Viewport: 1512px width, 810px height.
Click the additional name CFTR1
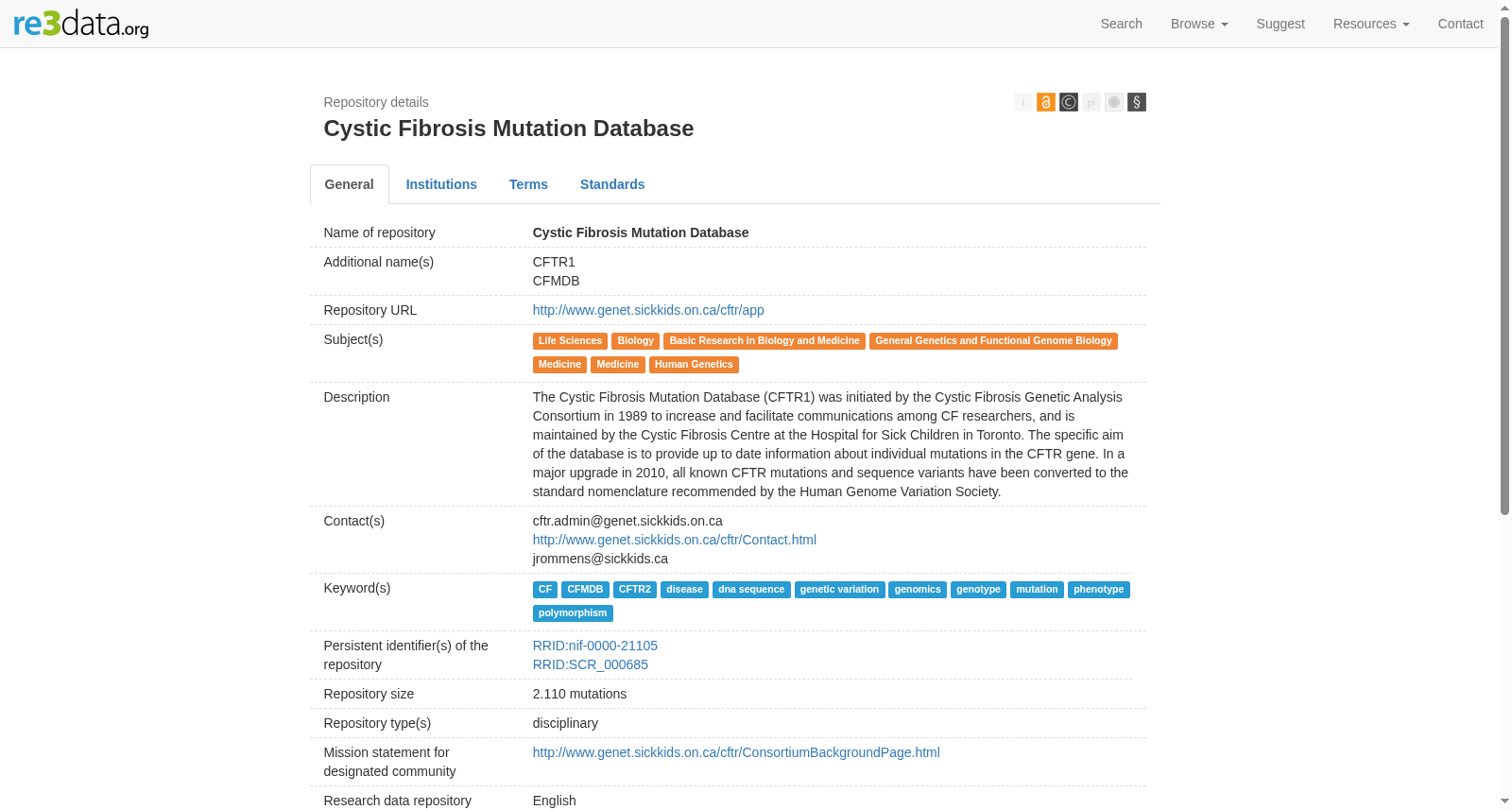point(554,262)
